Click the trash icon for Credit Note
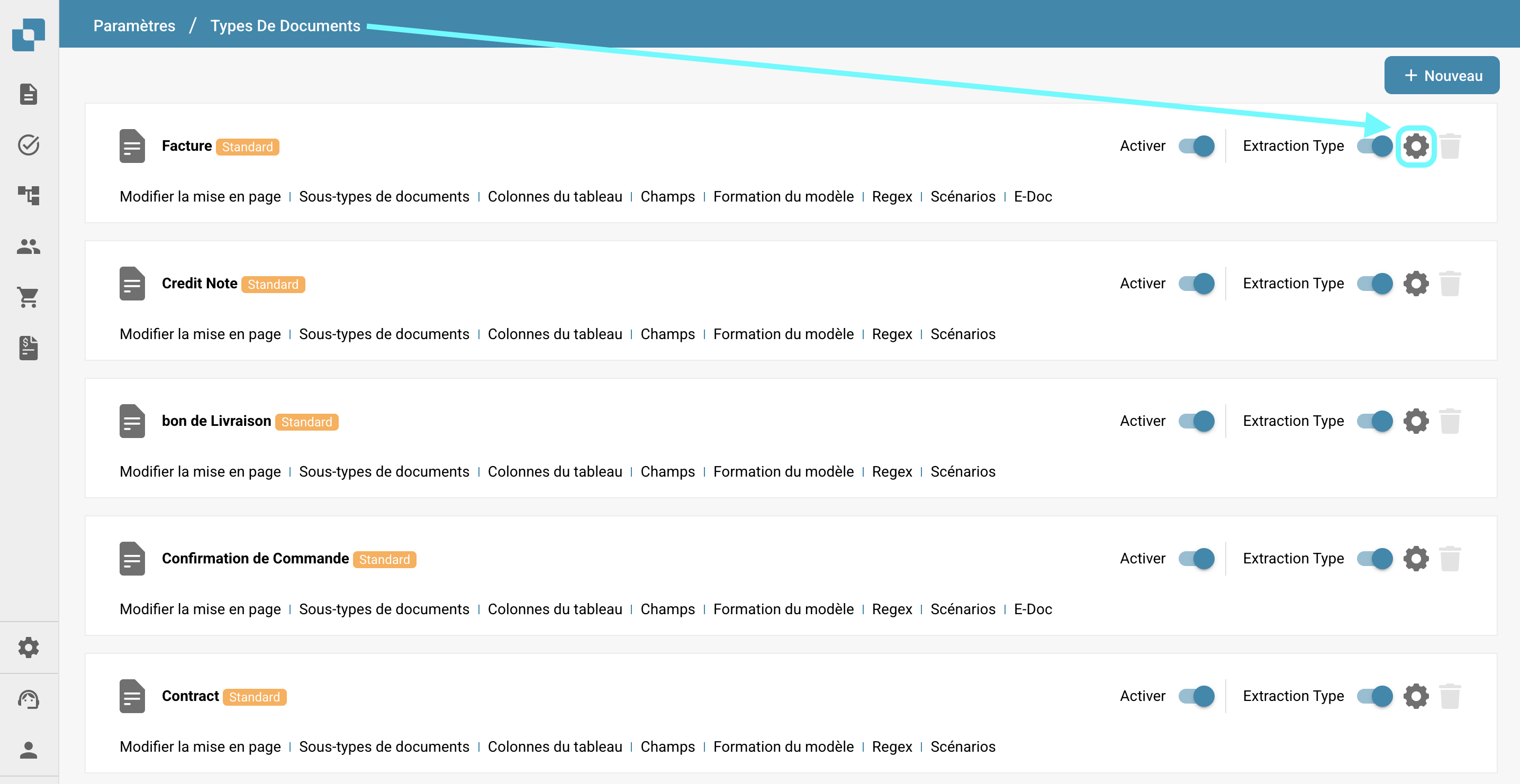Screen dimensions: 1520x784 click(1449, 284)
